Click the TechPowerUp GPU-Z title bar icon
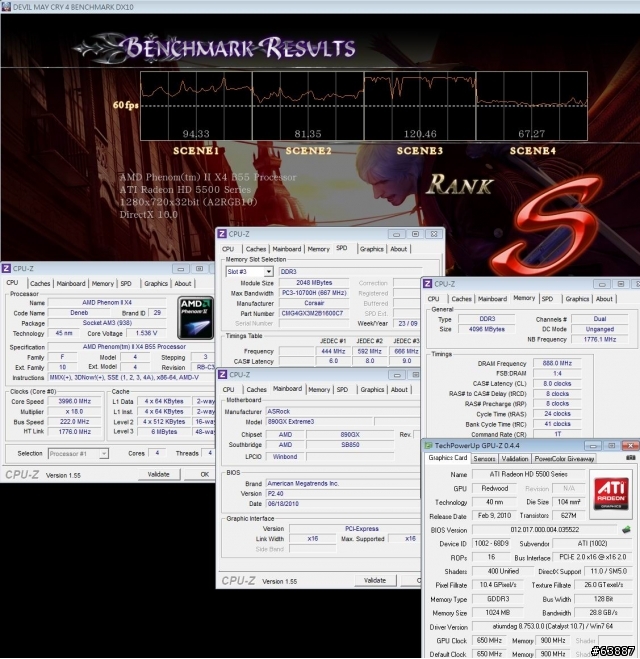This screenshot has height=659, width=640. point(428,445)
